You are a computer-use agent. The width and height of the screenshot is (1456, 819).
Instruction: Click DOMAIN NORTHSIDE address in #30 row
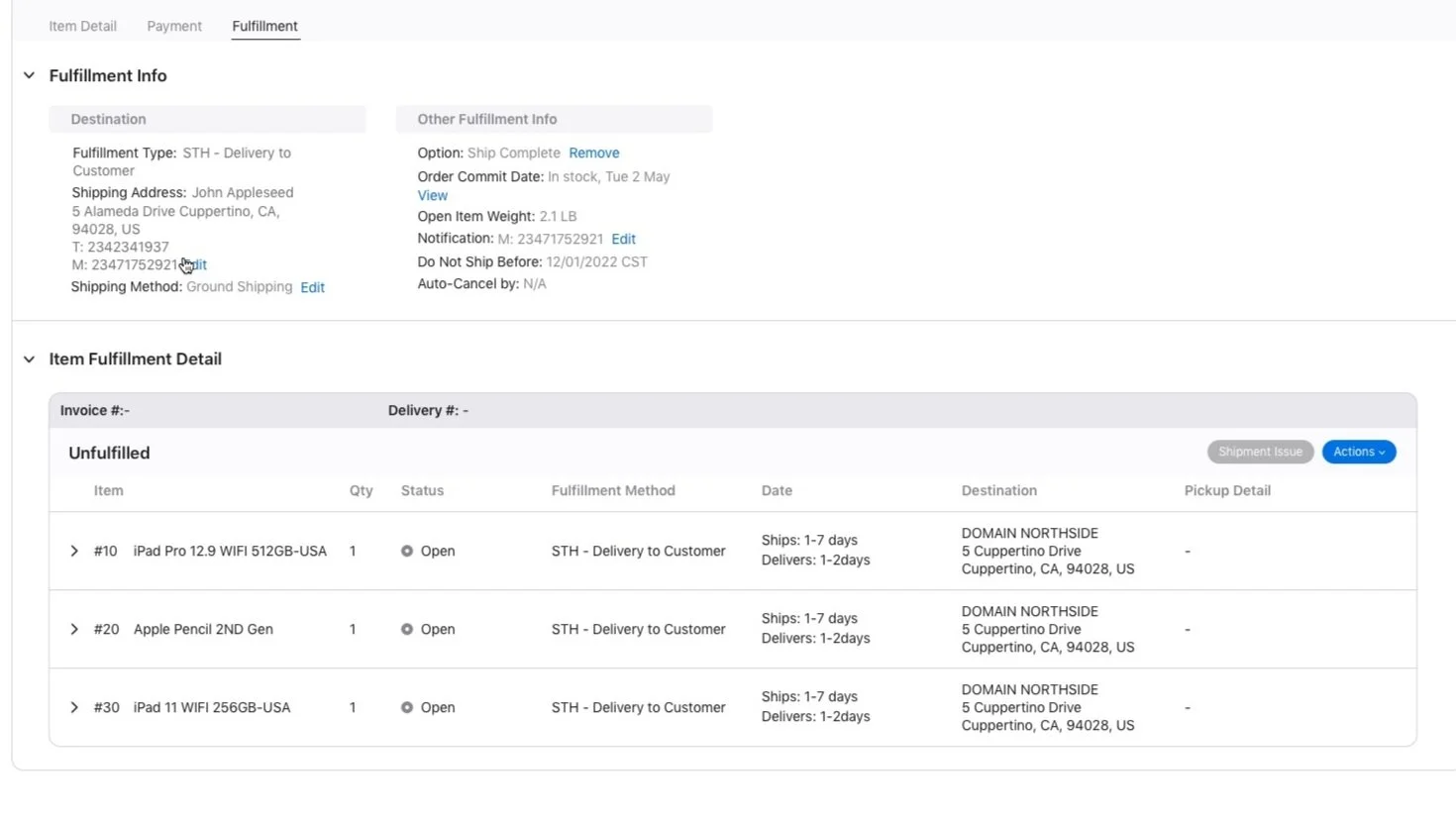(x=1048, y=707)
